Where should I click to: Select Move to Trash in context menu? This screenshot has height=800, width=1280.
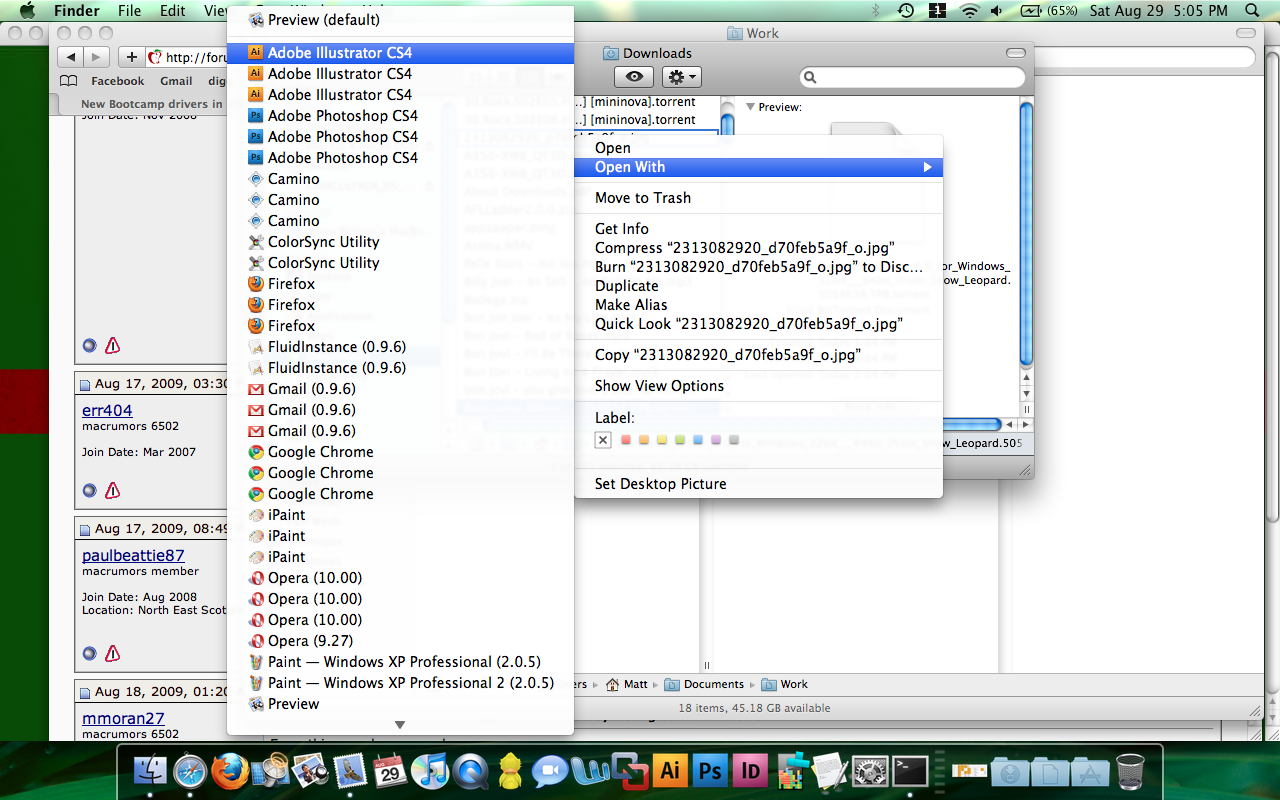[759, 198]
